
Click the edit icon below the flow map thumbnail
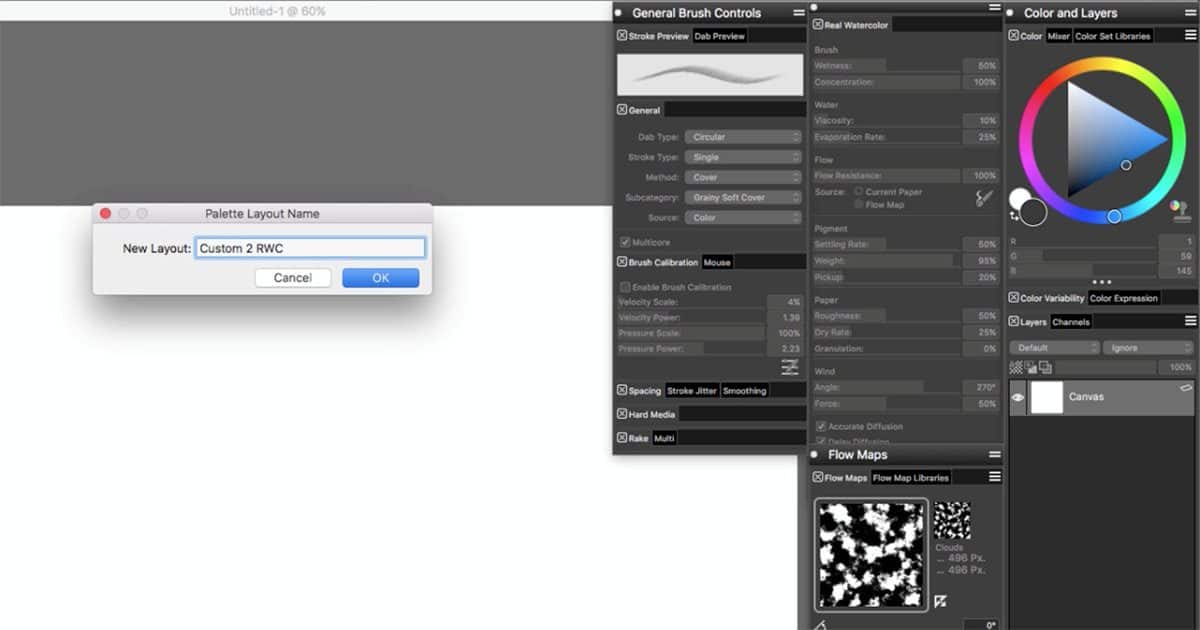click(940, 600)
